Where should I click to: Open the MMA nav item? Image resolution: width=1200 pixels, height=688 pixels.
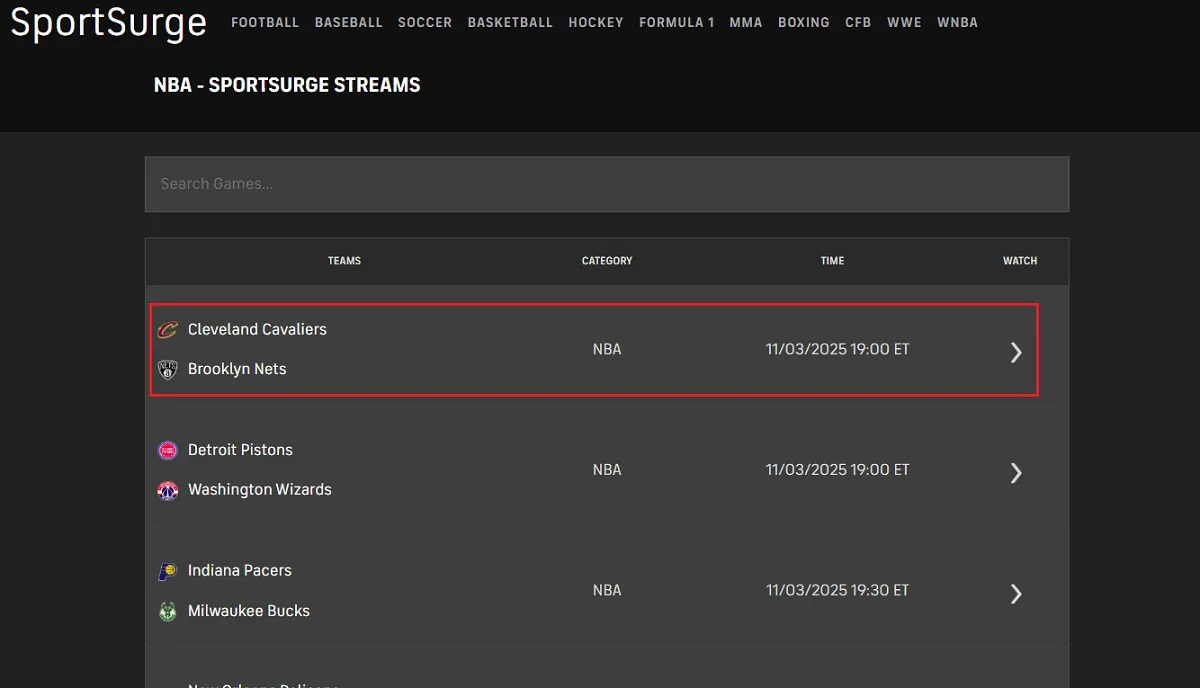coord(745,22)
